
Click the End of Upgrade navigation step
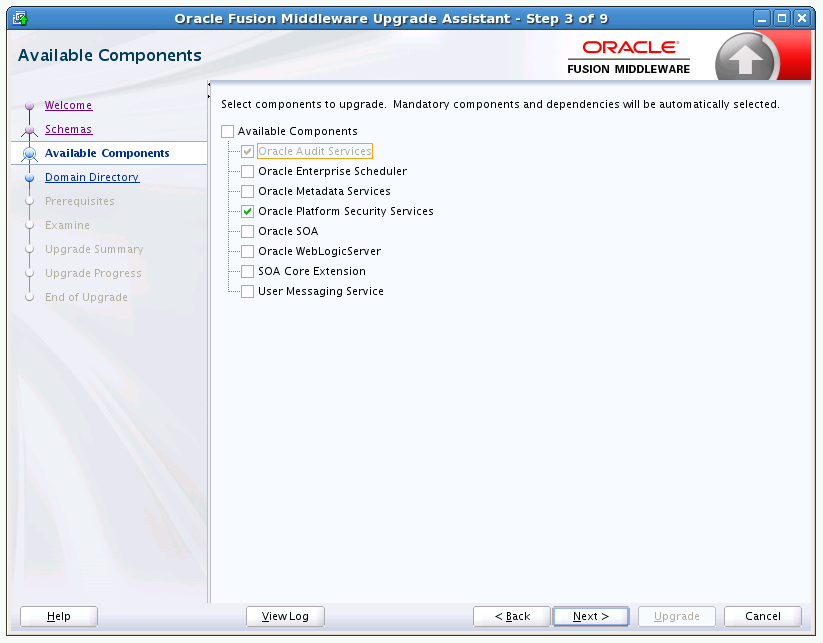tap(86, 298)
